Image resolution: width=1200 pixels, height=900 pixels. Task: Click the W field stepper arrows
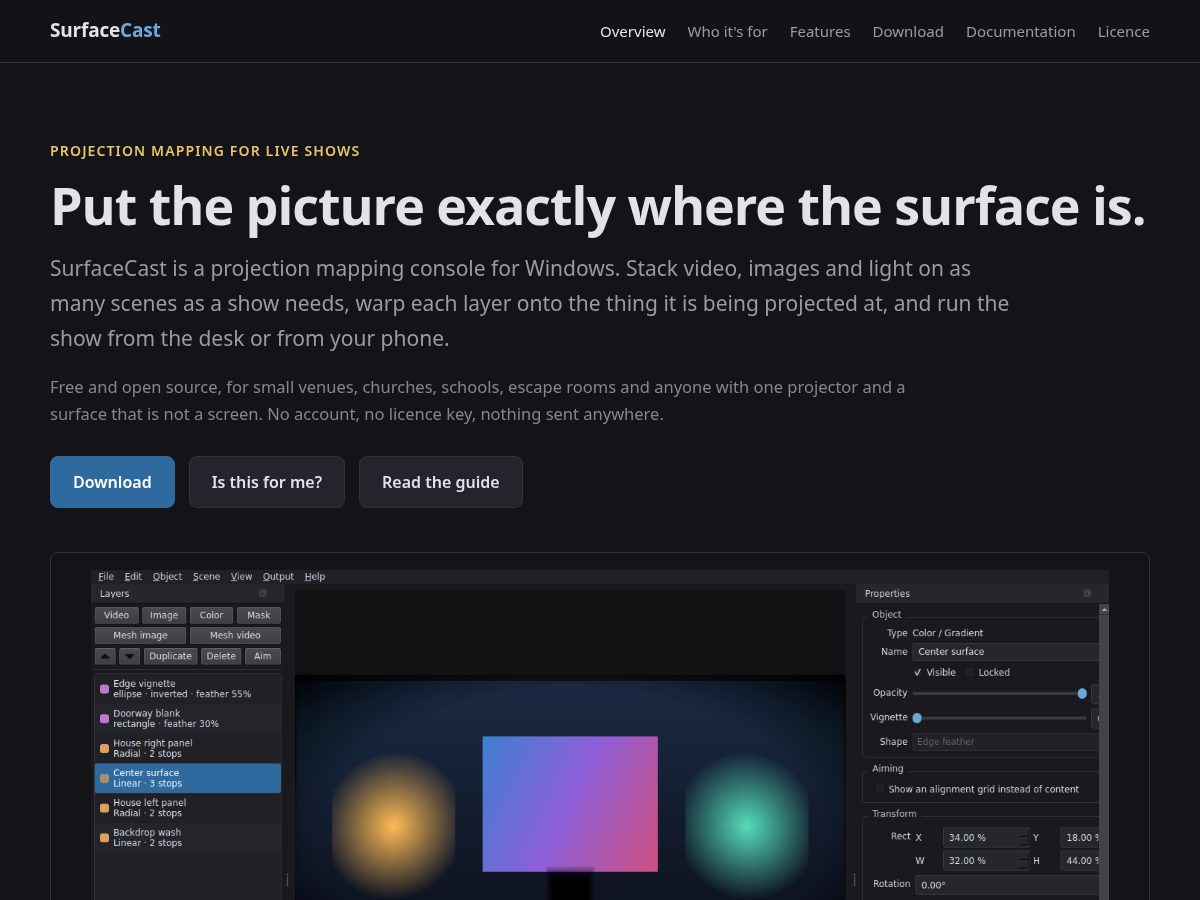[1023, 861]
